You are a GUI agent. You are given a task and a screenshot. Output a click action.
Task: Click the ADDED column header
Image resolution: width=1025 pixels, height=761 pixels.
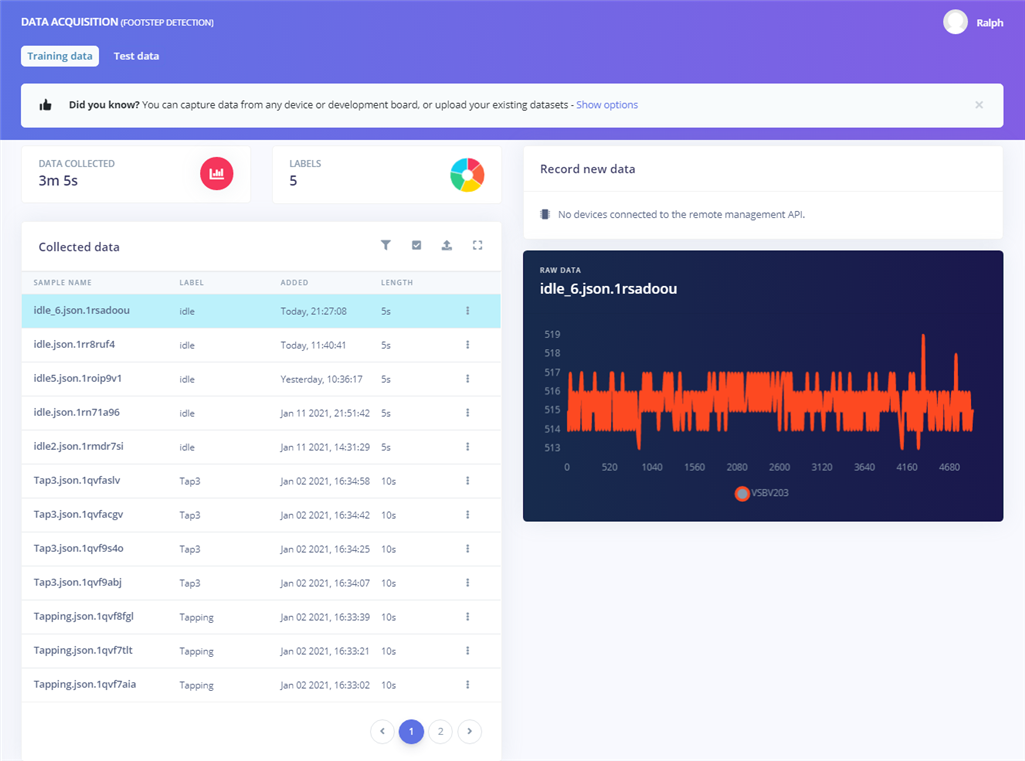pos(294,282)
